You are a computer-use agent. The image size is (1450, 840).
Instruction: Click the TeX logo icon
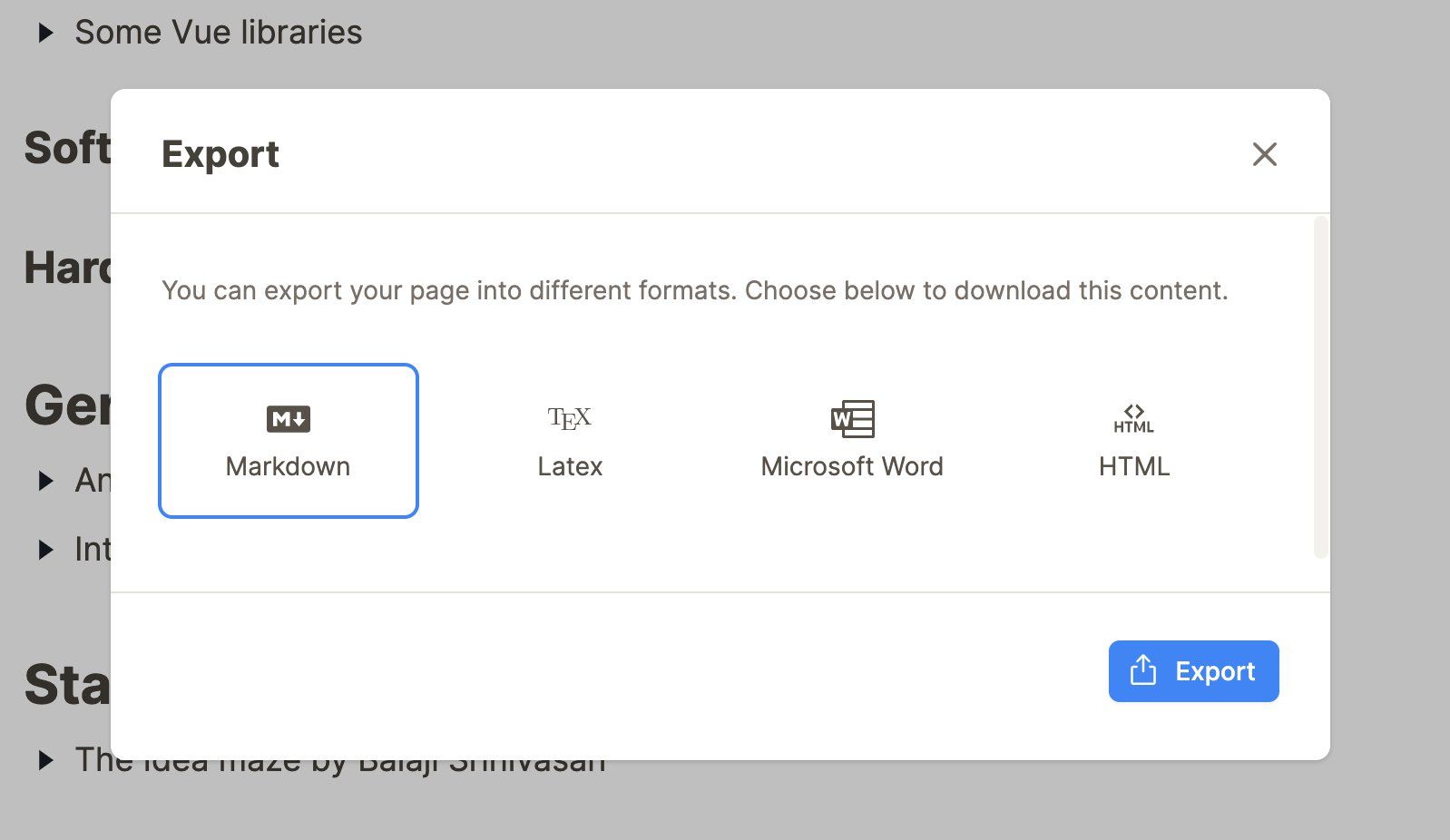[x=569, y=418]
